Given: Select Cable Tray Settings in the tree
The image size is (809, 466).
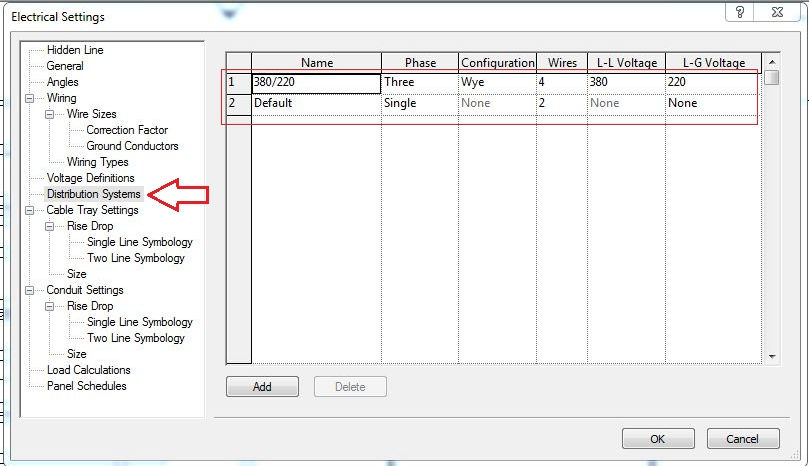Looking at the screenshot, I should click(x=92, y=210).
